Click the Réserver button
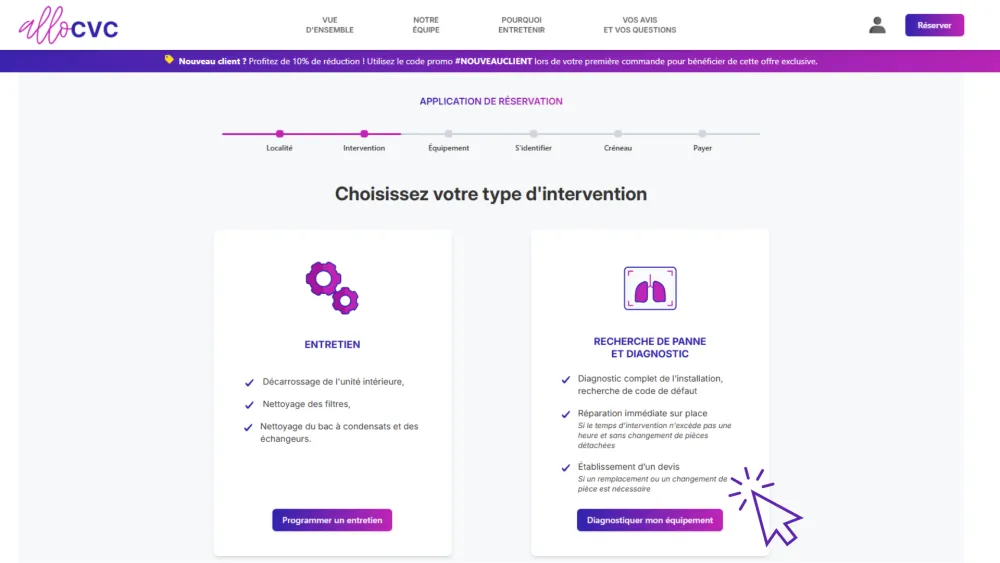1000x563 pixels. pyautogui.click(x=934, y=26)
